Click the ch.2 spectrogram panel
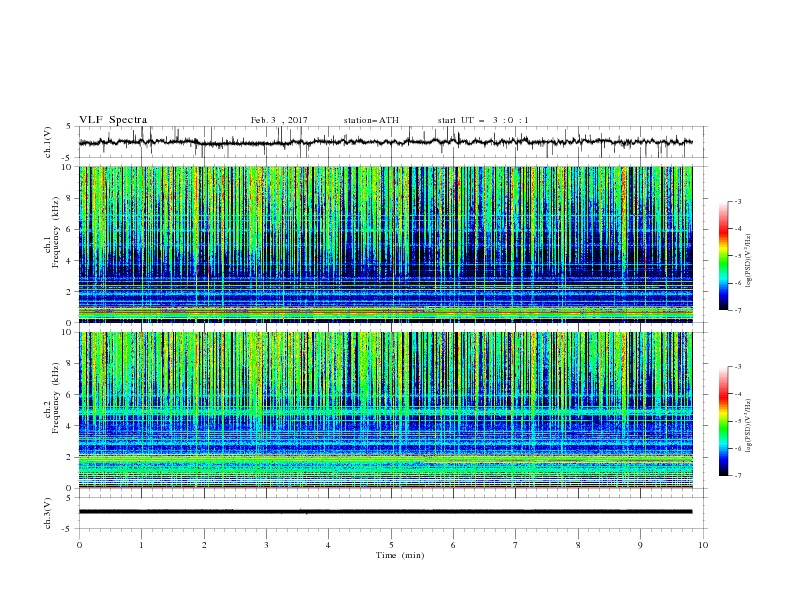The image size is (792, 612). tap(386, 410)
